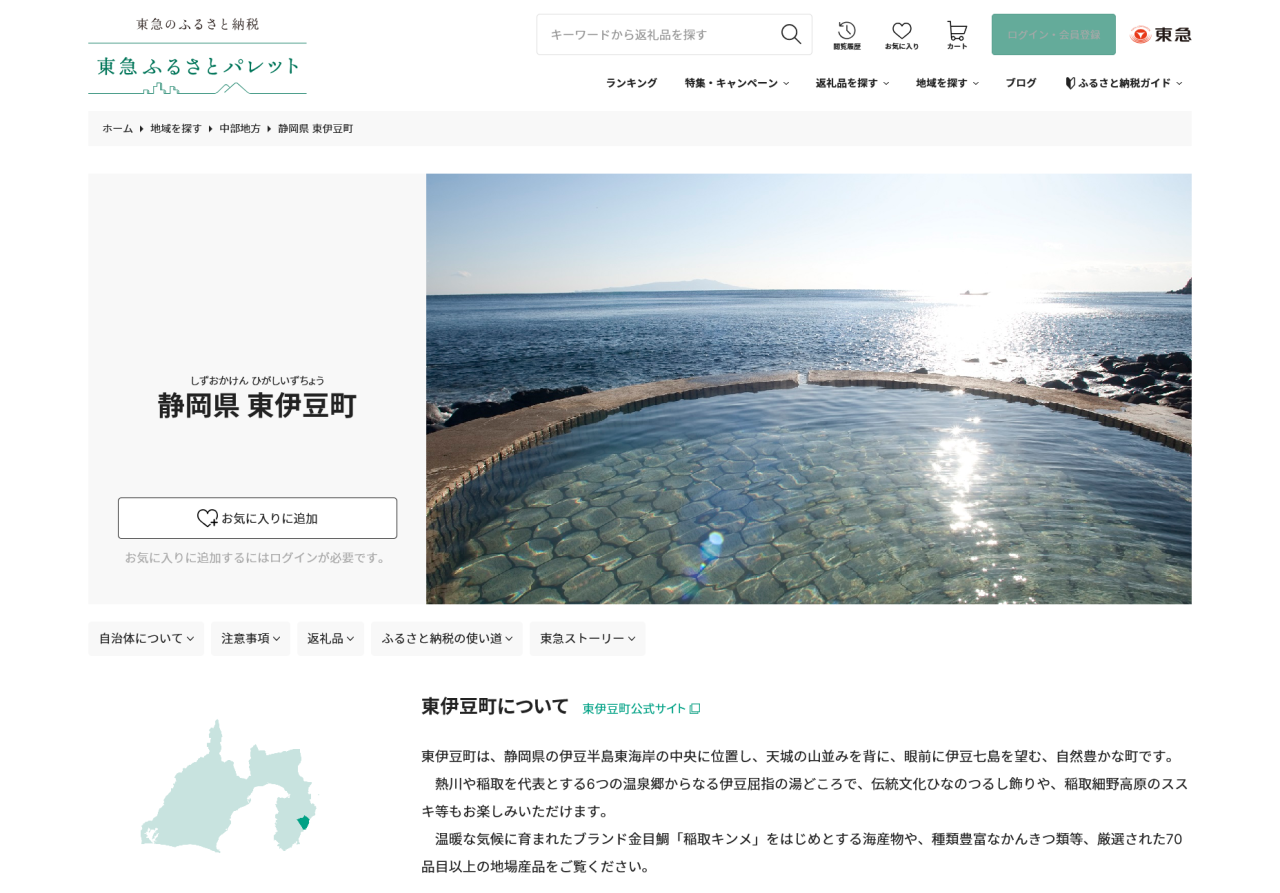The image size is (1280, 893).
Task: Click the Shizuoka prefecture map graphic
Action: (229, 787)
